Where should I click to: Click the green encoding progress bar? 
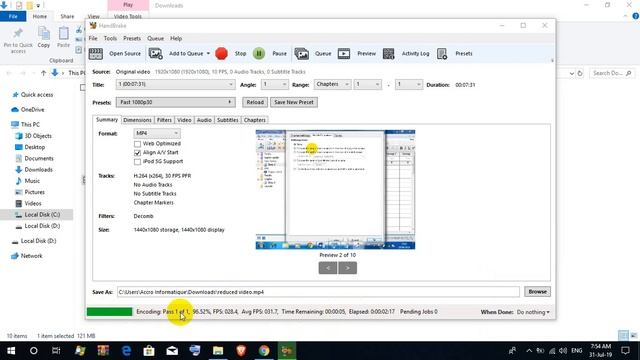[x=109, y=312]
